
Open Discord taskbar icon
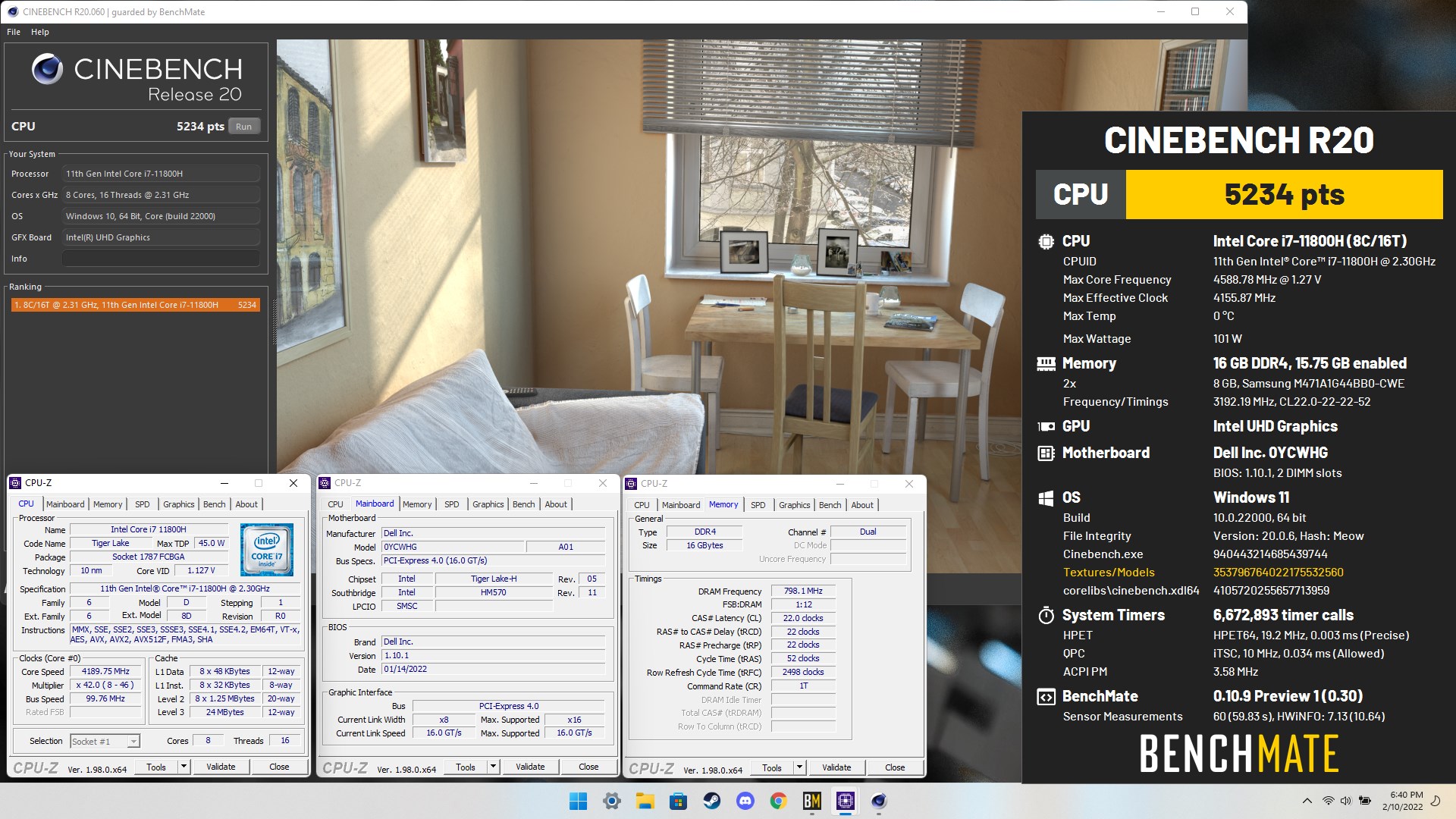click(x=745, y=801)
